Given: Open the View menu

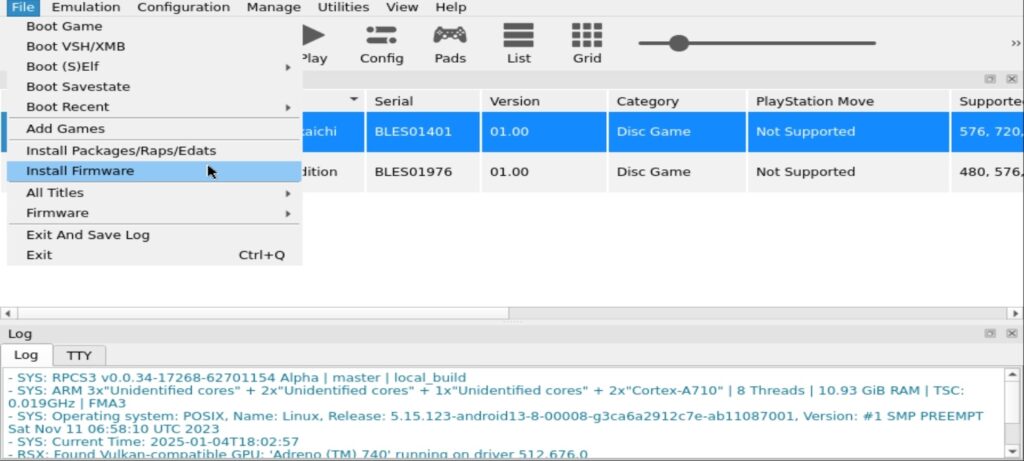Looking at the screenshot, I should 402,7.
